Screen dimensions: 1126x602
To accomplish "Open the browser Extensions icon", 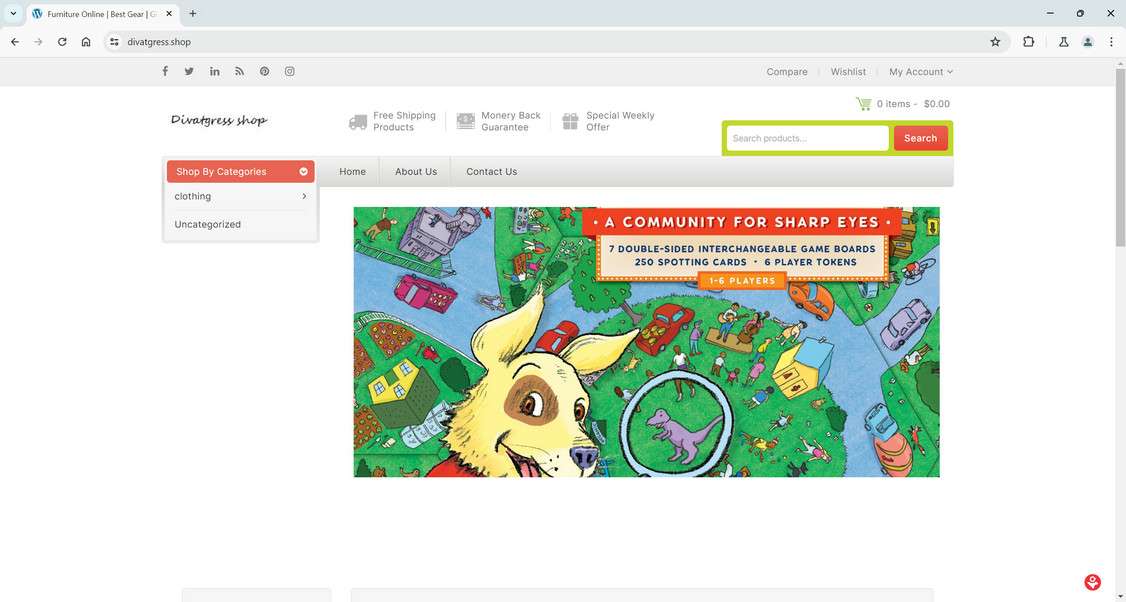I will pyautogui.click(x=1028, y=42).
